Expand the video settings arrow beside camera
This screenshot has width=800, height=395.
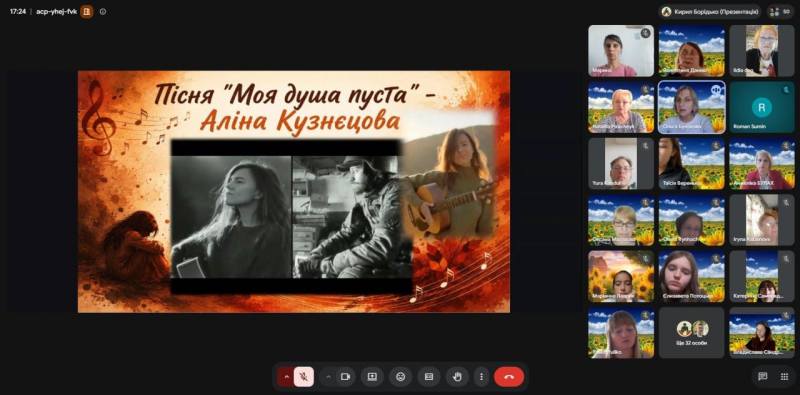point(328,377)
